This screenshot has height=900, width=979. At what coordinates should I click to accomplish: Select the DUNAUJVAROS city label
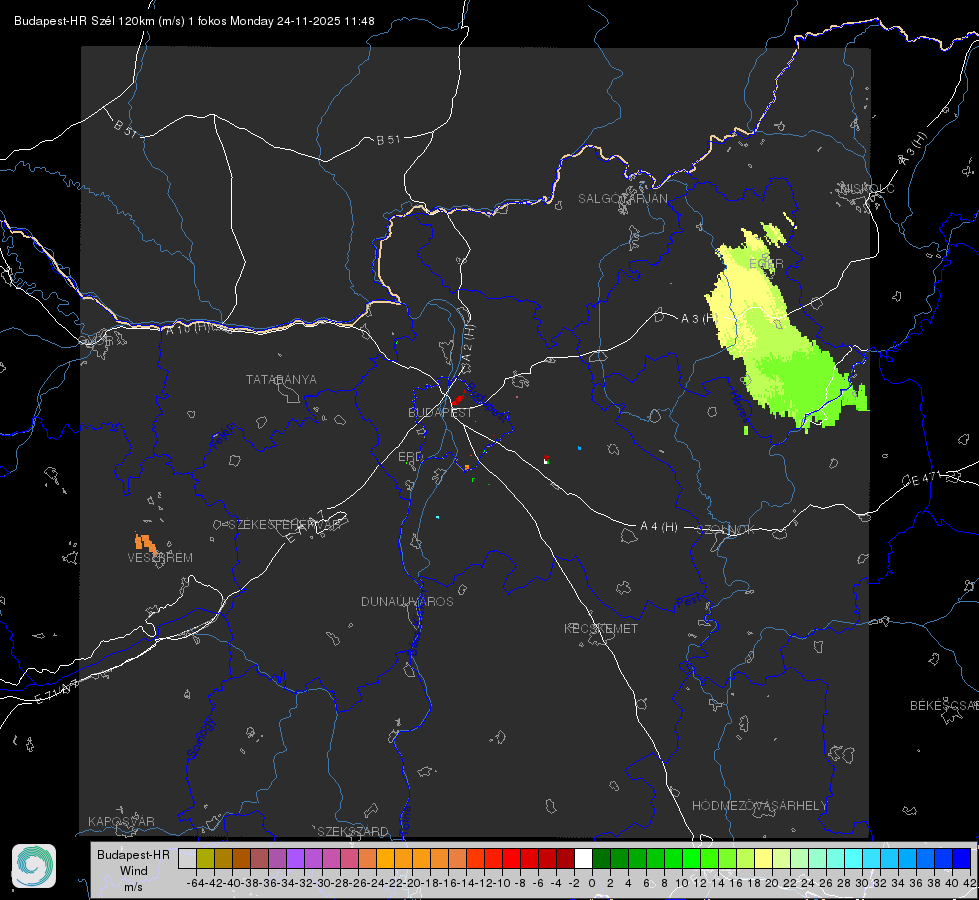point(407,601)
